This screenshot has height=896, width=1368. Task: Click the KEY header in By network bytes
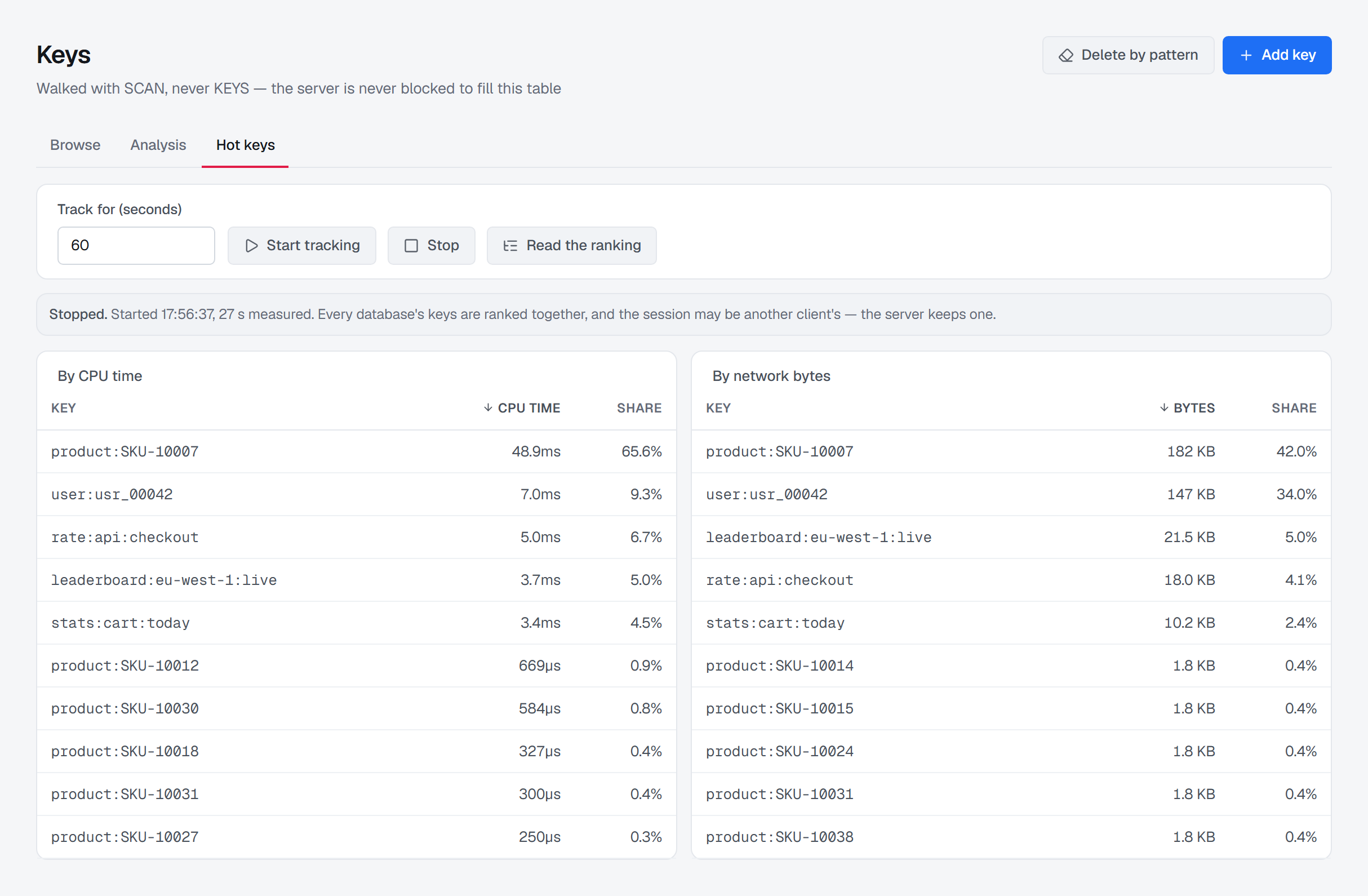coord(718,408)
